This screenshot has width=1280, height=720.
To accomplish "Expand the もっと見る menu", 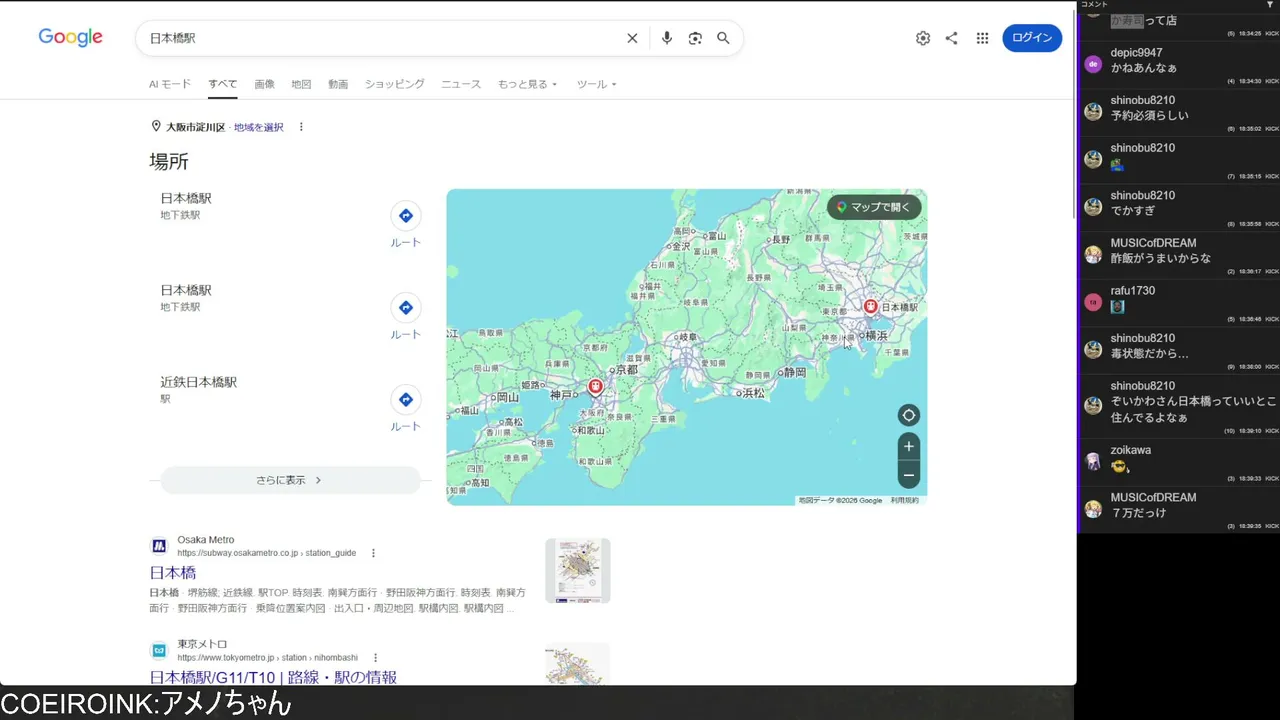I will click(528, 84).
